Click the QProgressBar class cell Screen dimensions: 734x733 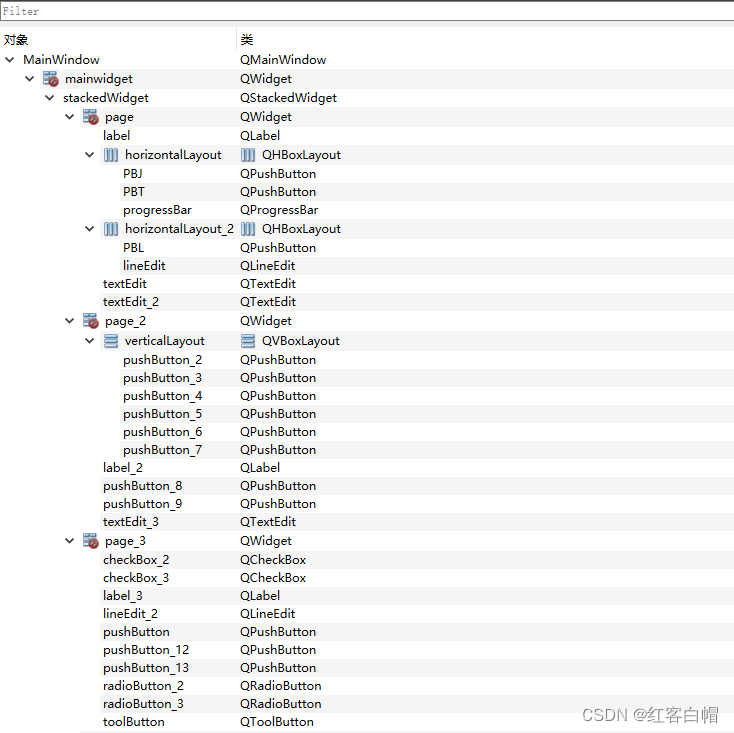coord(279,210)
